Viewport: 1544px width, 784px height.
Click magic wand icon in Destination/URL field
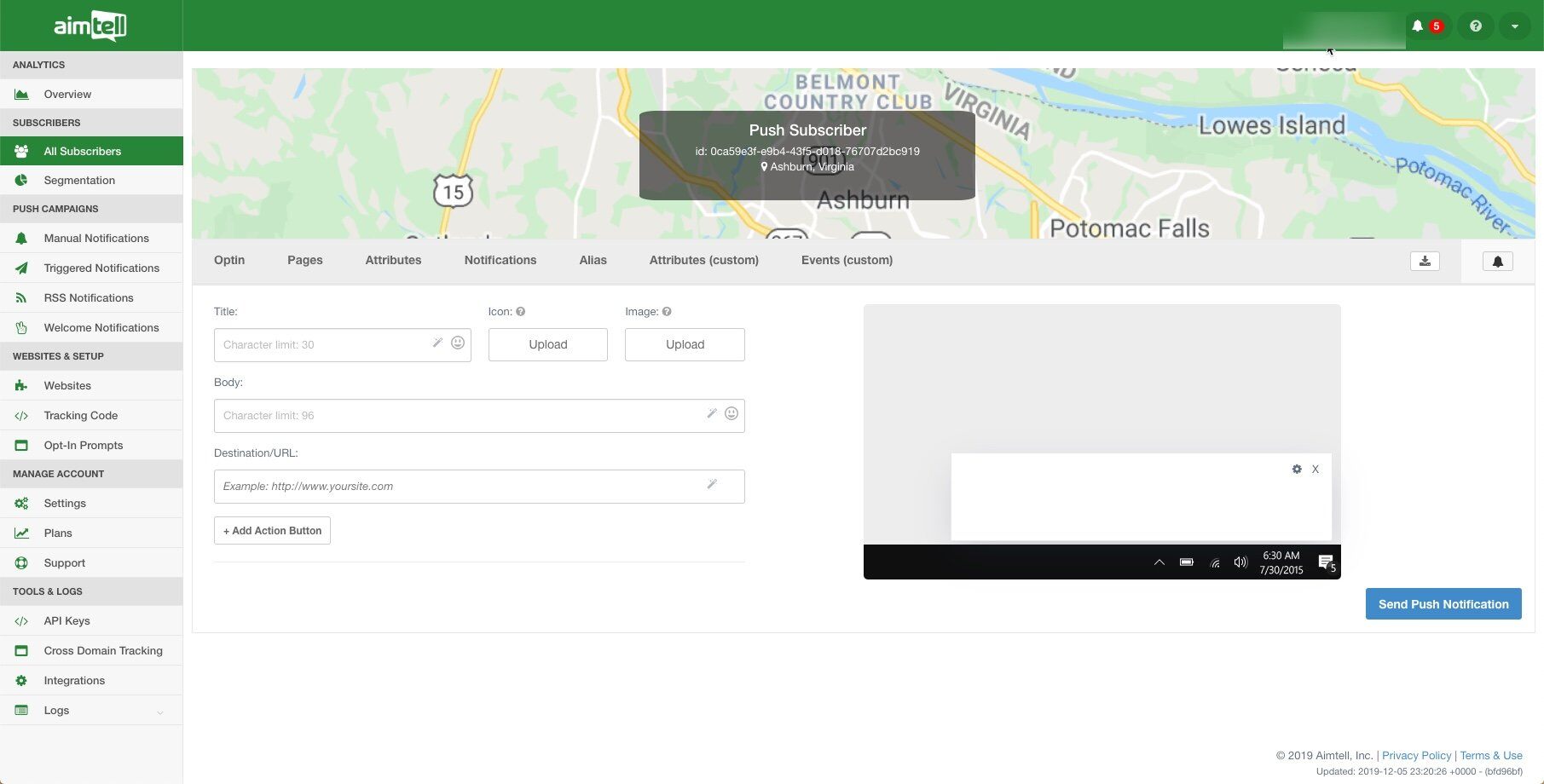pyautogui.click(x=712, y=484)
